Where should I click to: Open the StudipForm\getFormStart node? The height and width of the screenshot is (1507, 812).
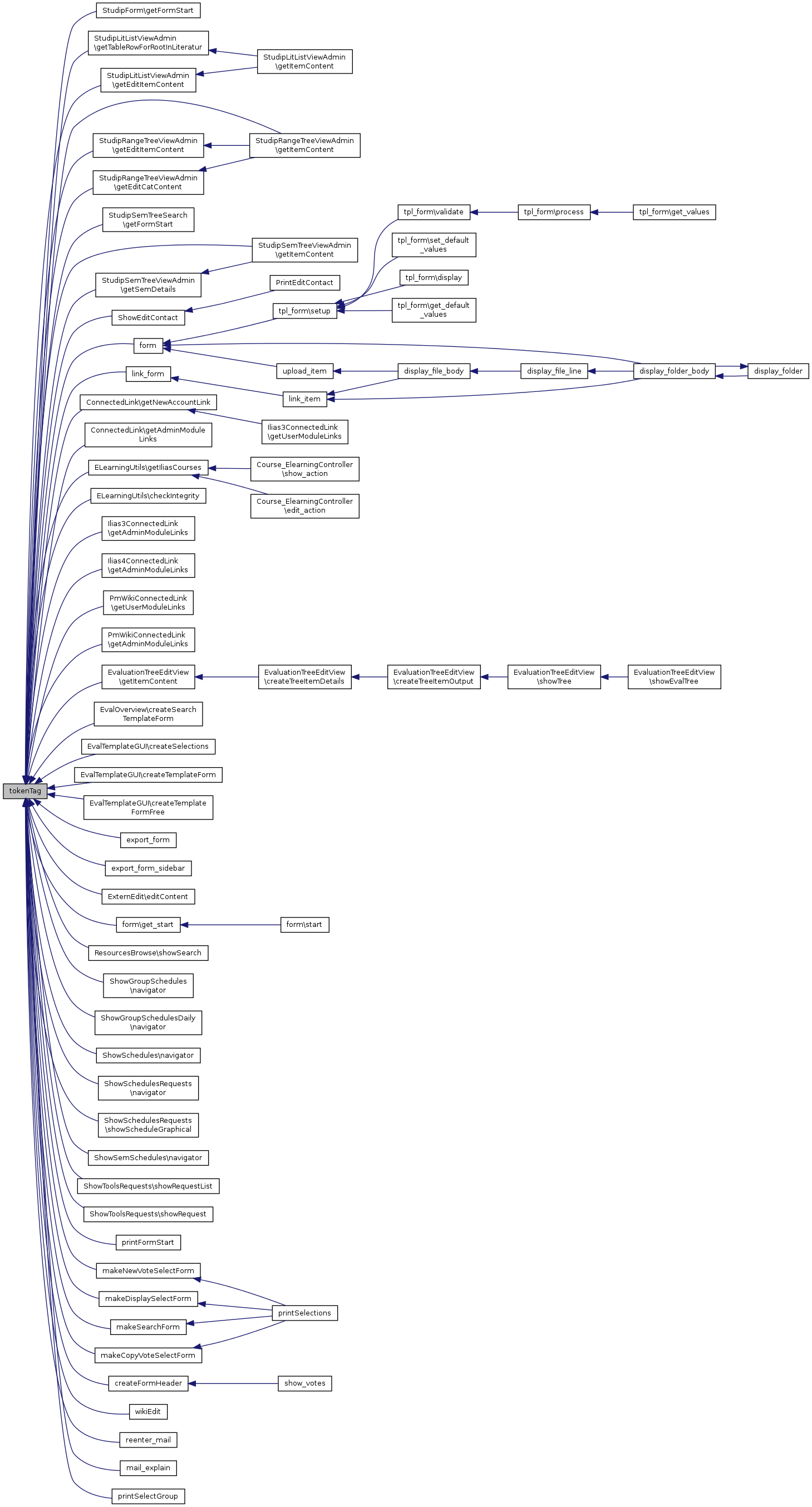[x=148, y=11]
